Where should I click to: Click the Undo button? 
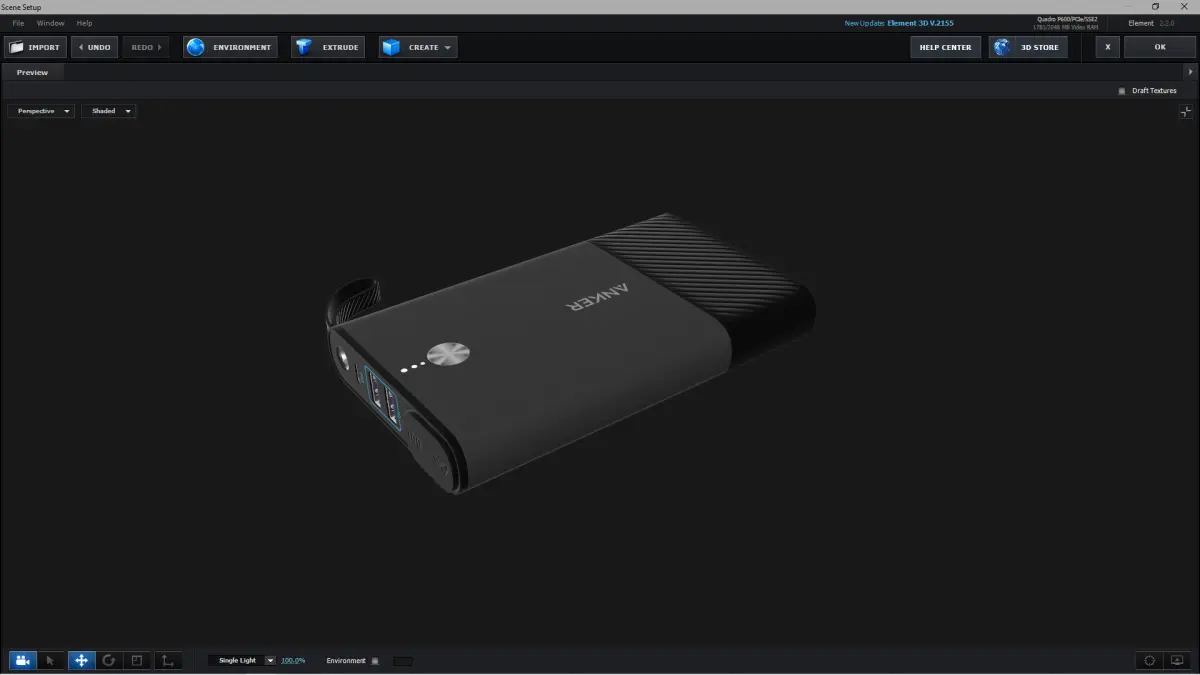94,47
